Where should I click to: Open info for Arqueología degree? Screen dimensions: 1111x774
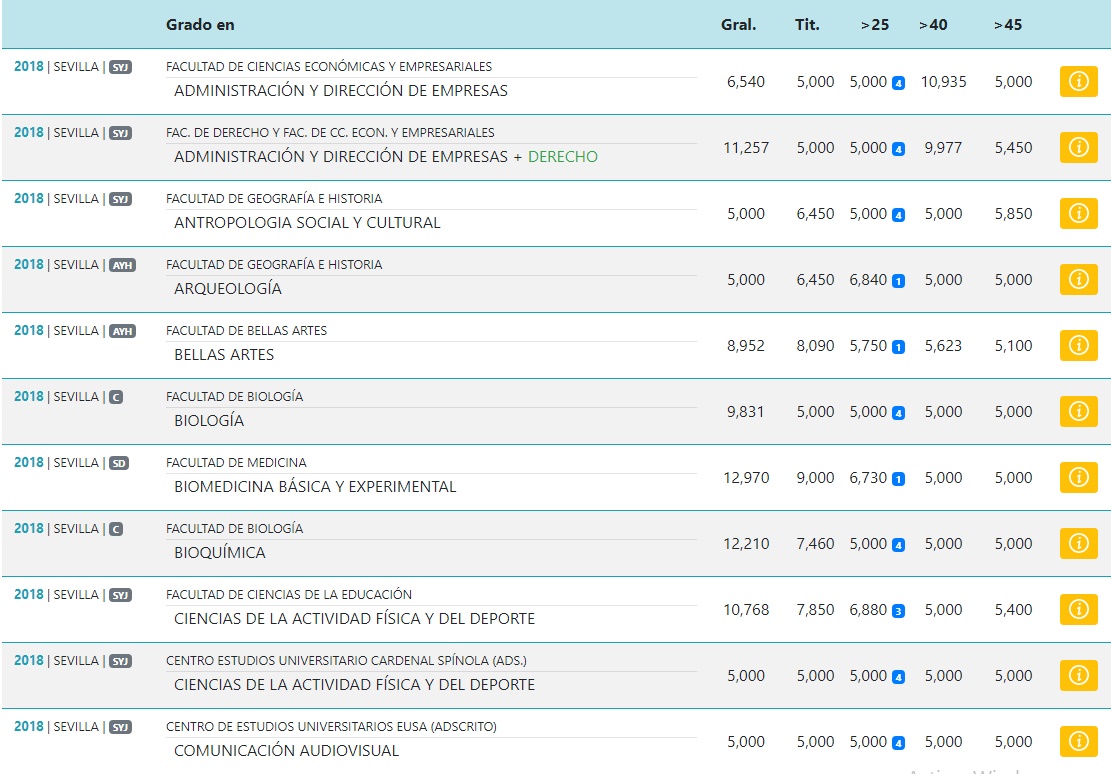coord(1078,280)
